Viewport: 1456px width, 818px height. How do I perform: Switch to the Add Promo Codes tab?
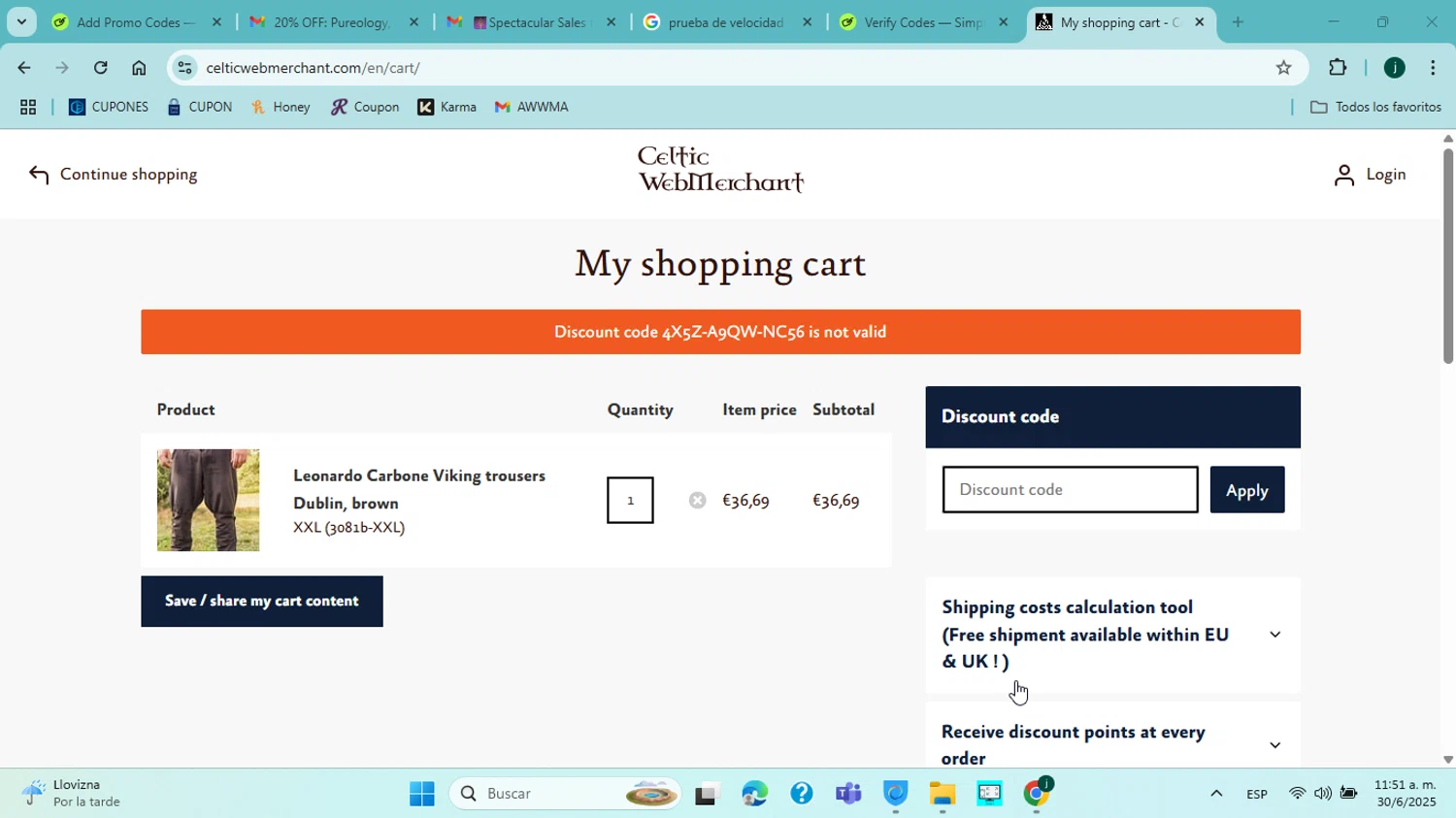point(136,22)
